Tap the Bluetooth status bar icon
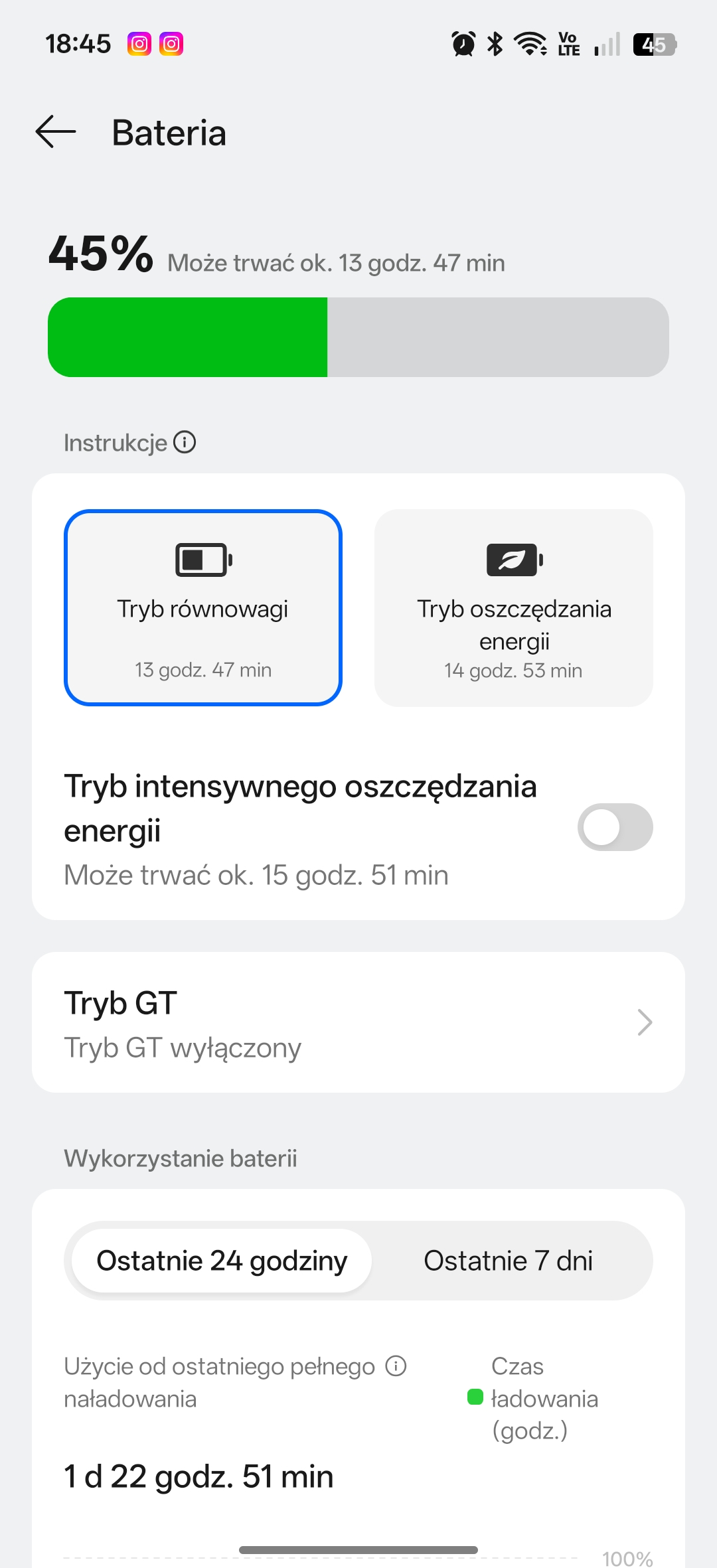The width and height of the screenshot is (717, 1568). (x=495, y=44)
